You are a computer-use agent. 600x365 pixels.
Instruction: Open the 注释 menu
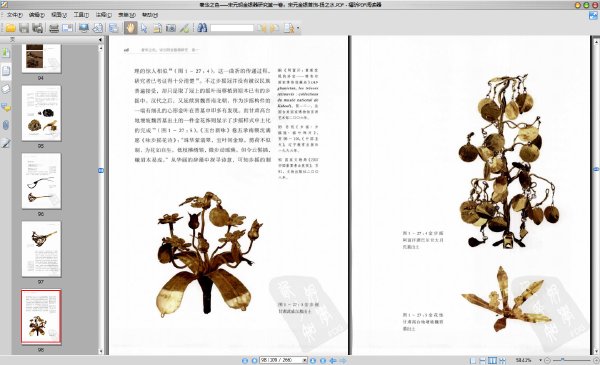click(103, 15)
